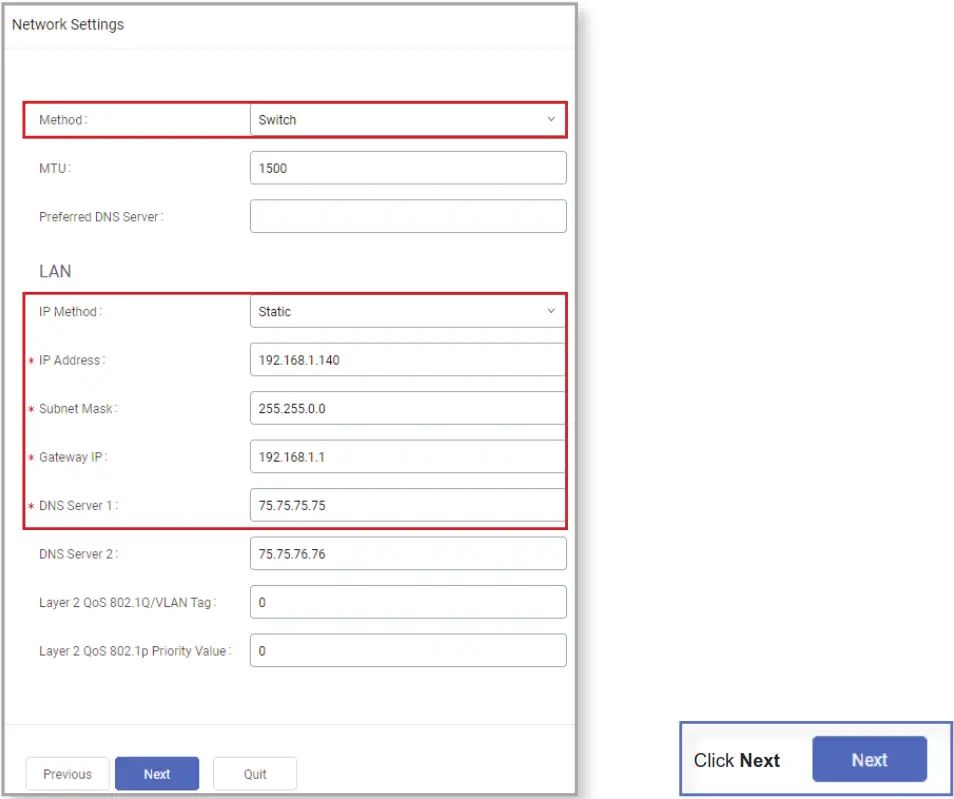
Task: Click the 802.1p Priority Value input
Action: (x=408, y=650)
